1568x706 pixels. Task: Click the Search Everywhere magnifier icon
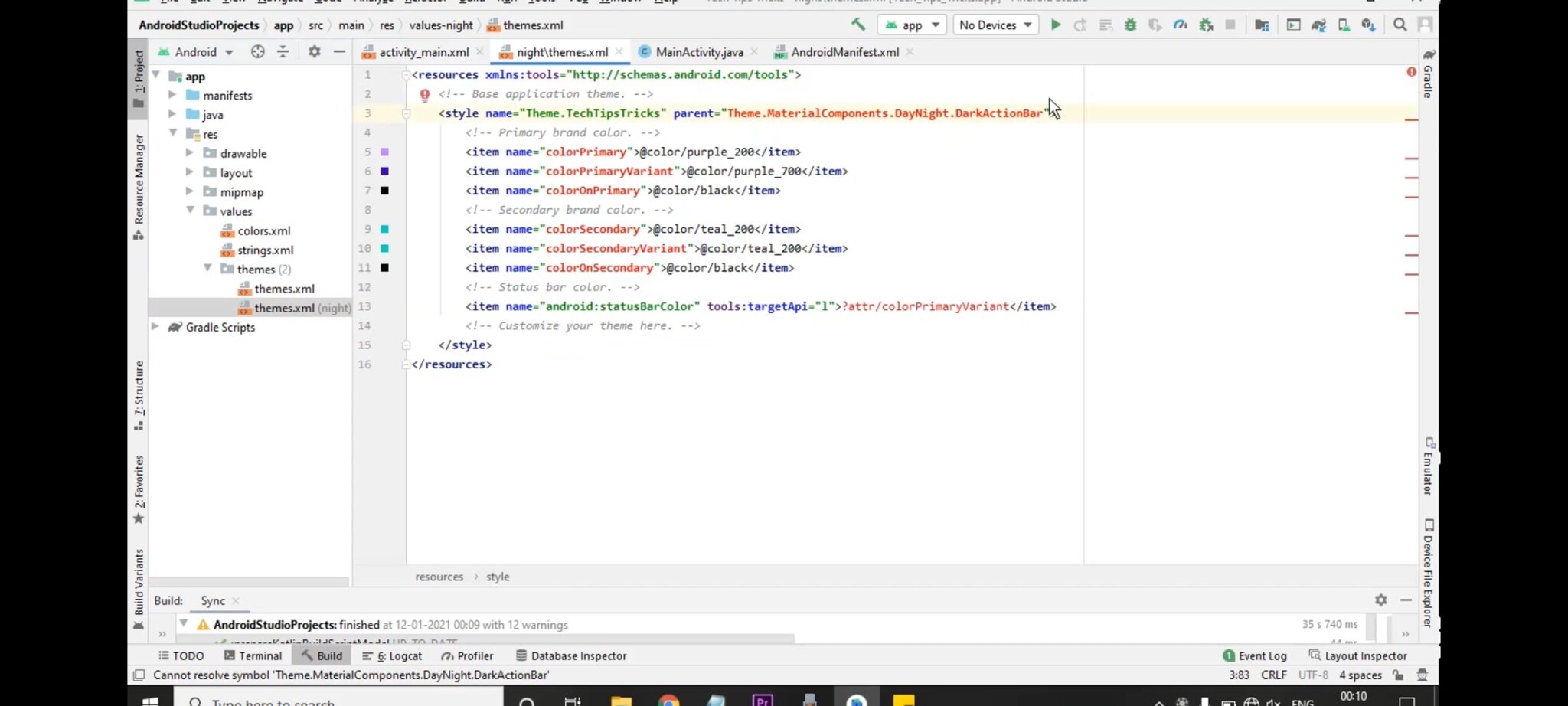point(1400,25)
